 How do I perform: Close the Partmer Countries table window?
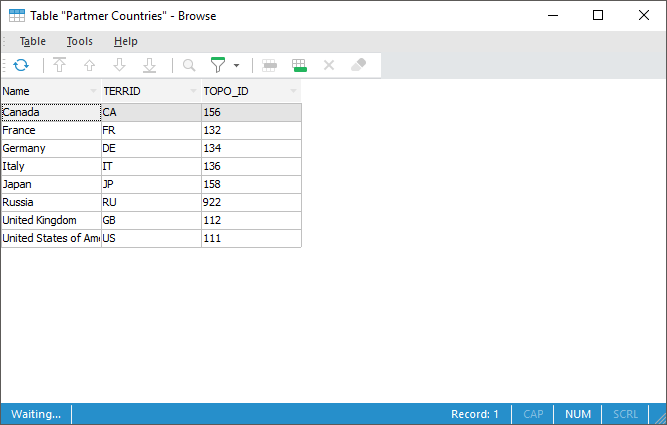(644, 15)
